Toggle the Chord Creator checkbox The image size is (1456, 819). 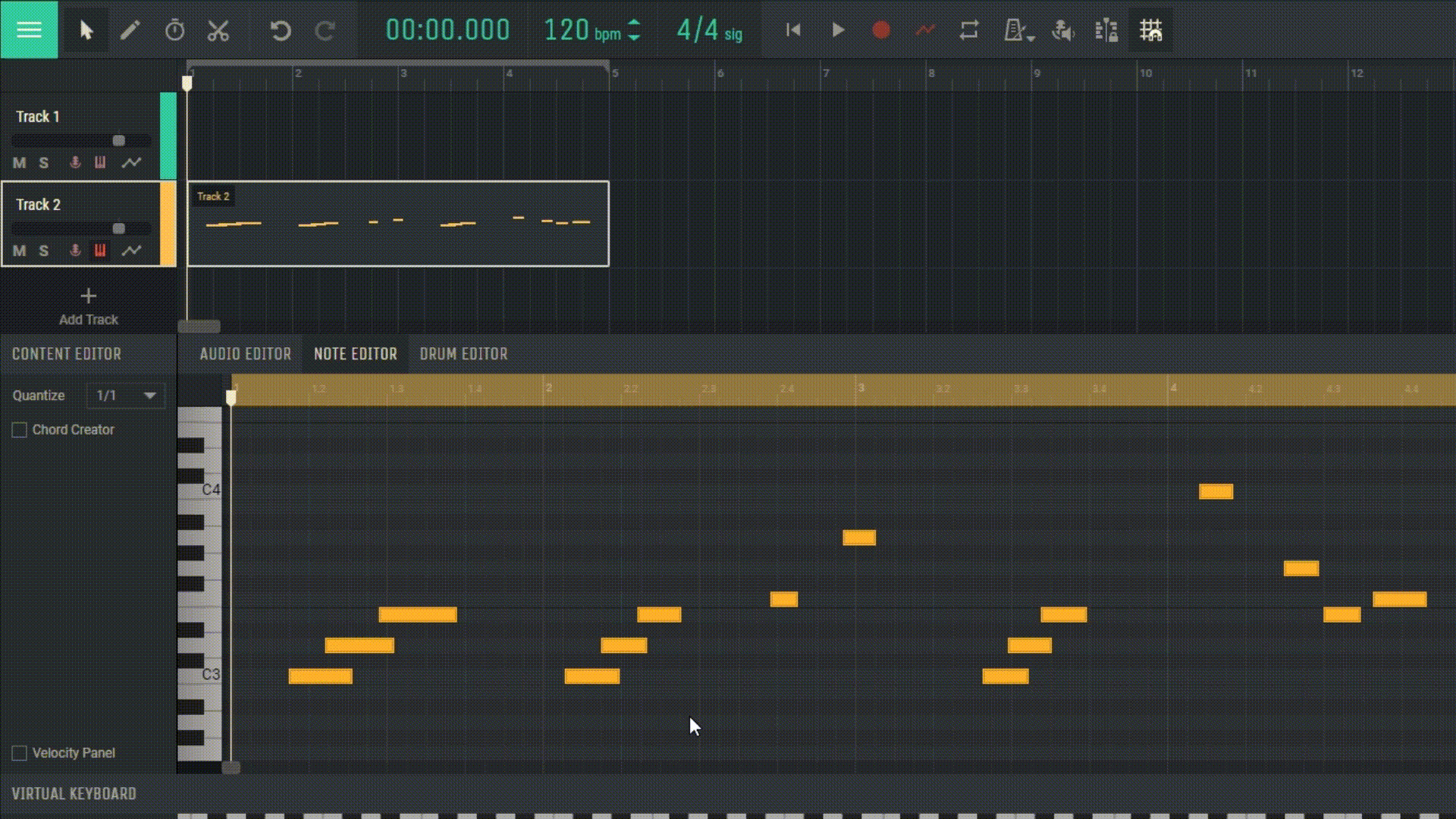18,429
